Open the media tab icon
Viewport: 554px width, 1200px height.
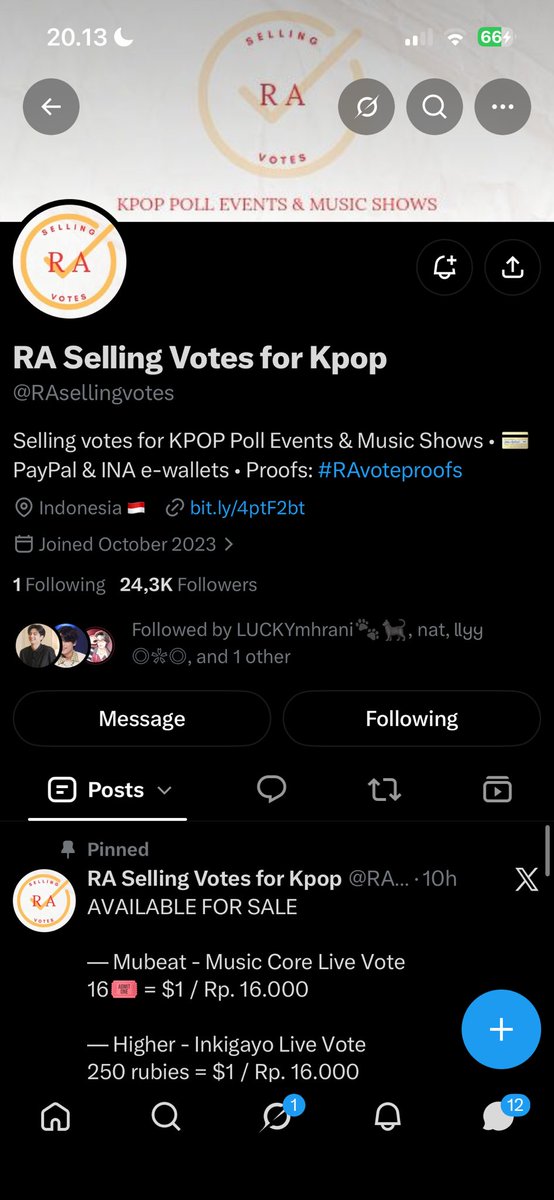point(497,790)
